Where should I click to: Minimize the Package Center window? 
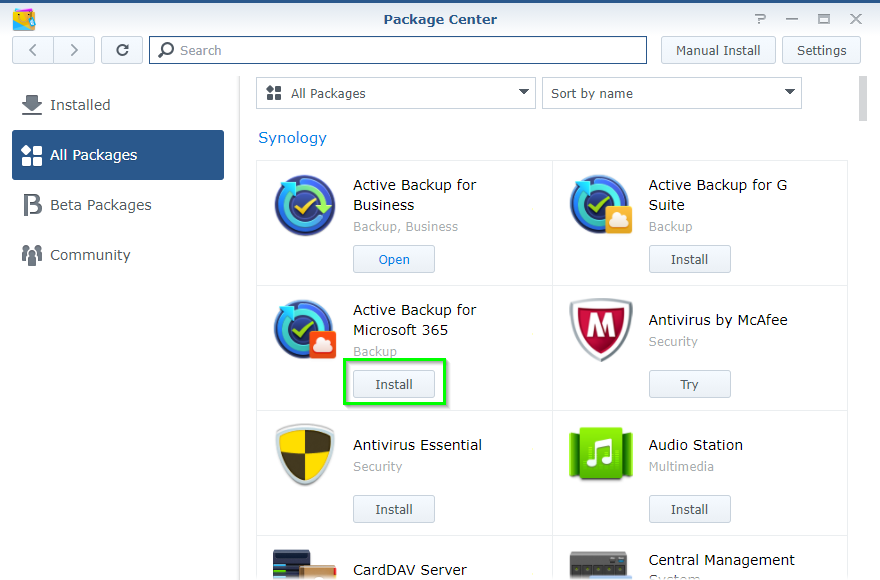[x=792, y=19]
